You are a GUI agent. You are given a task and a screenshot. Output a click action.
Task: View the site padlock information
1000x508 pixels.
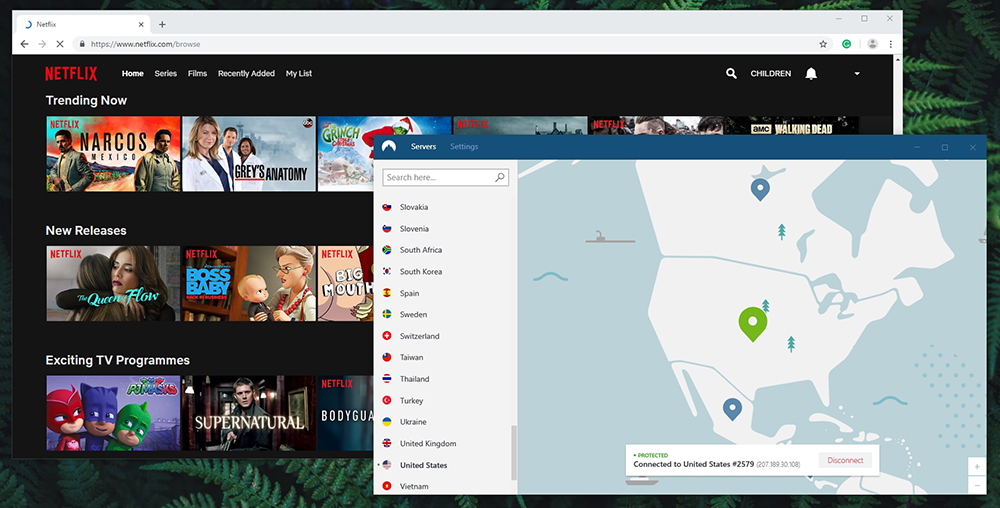[x=82, y=44]
